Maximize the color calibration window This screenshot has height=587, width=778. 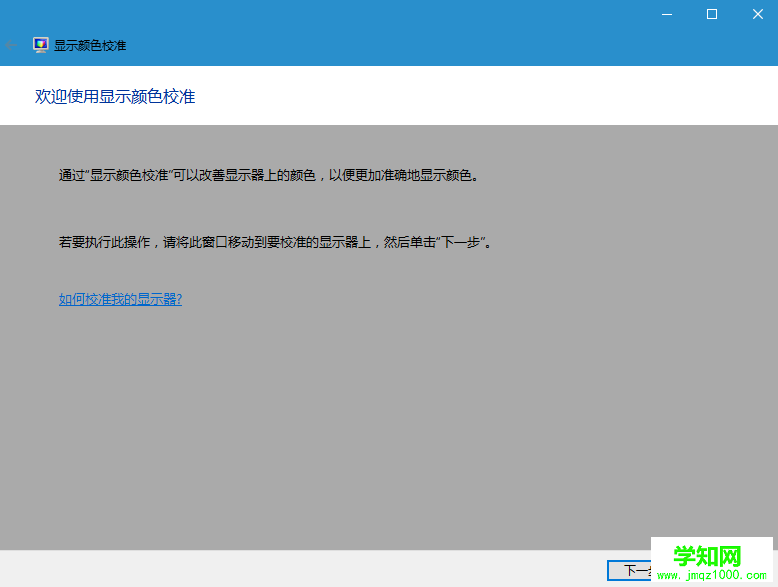(x=712, y=14)
